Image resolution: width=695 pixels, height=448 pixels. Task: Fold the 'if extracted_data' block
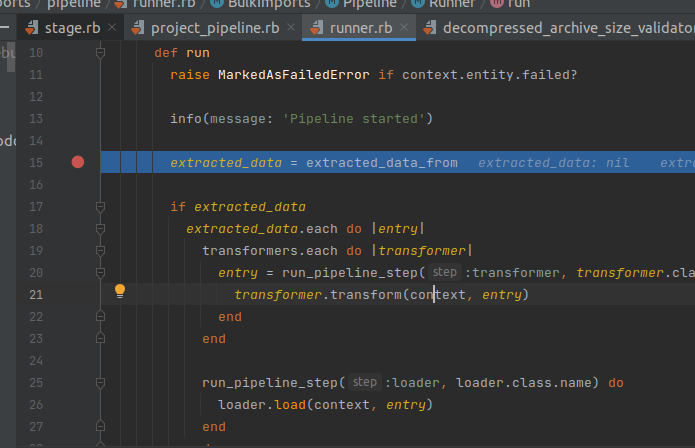click(100, 207)
